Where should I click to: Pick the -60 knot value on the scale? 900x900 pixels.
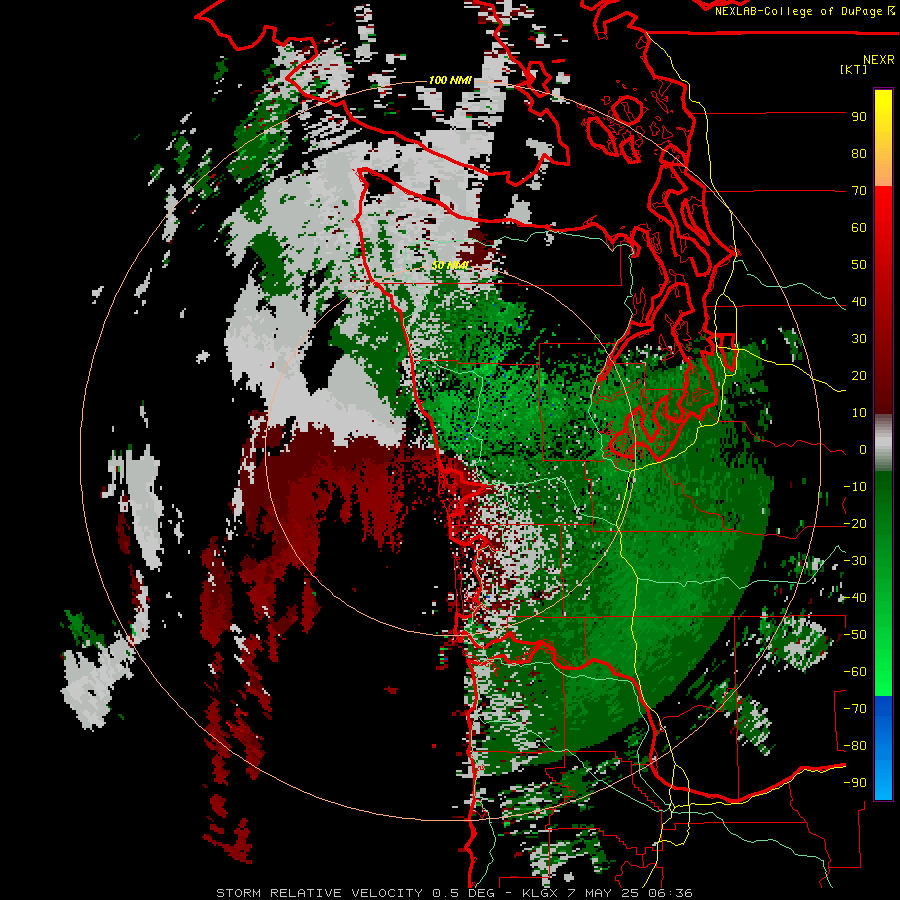tap(855, 672)
